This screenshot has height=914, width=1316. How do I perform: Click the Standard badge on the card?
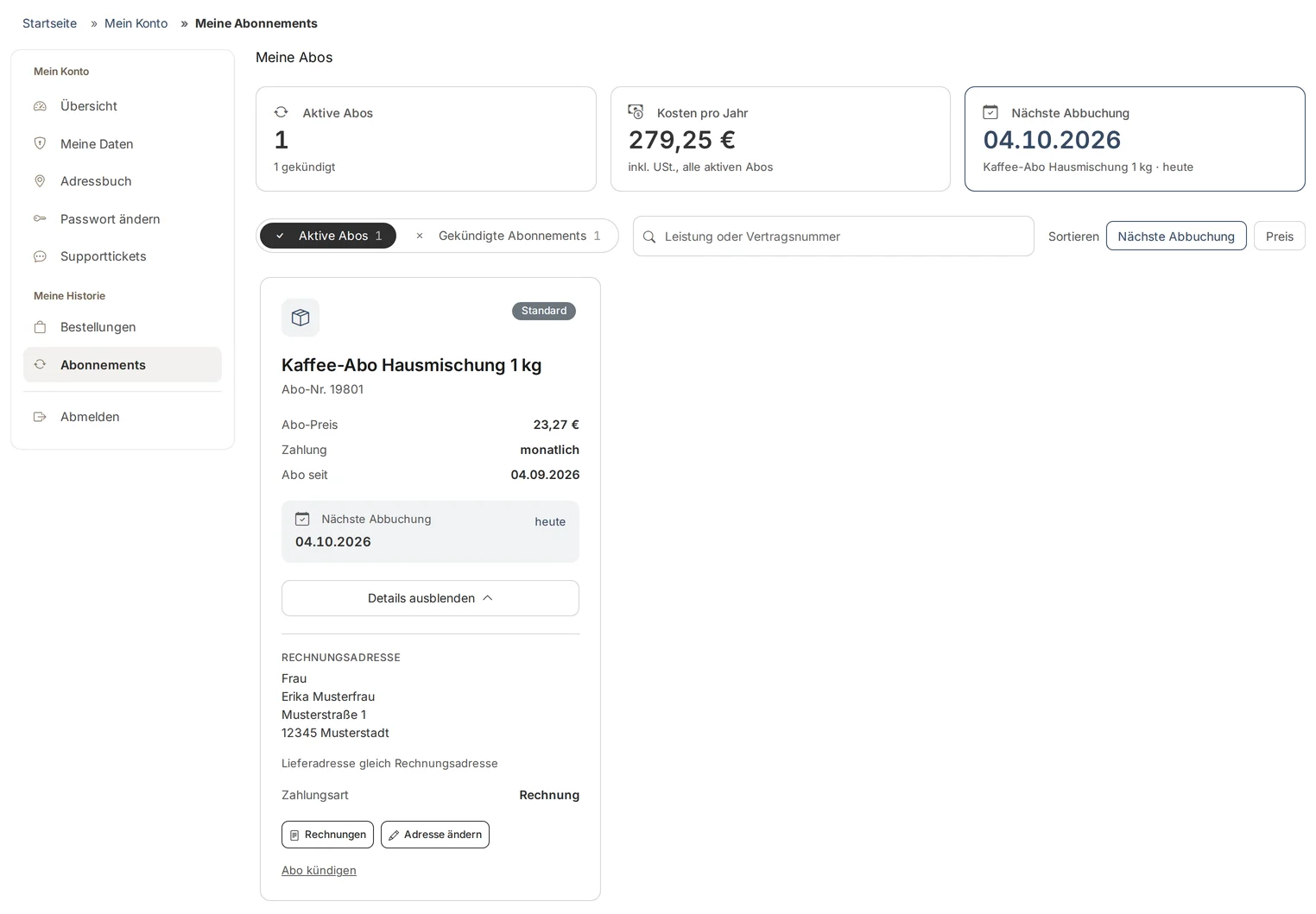click(544, 311)
